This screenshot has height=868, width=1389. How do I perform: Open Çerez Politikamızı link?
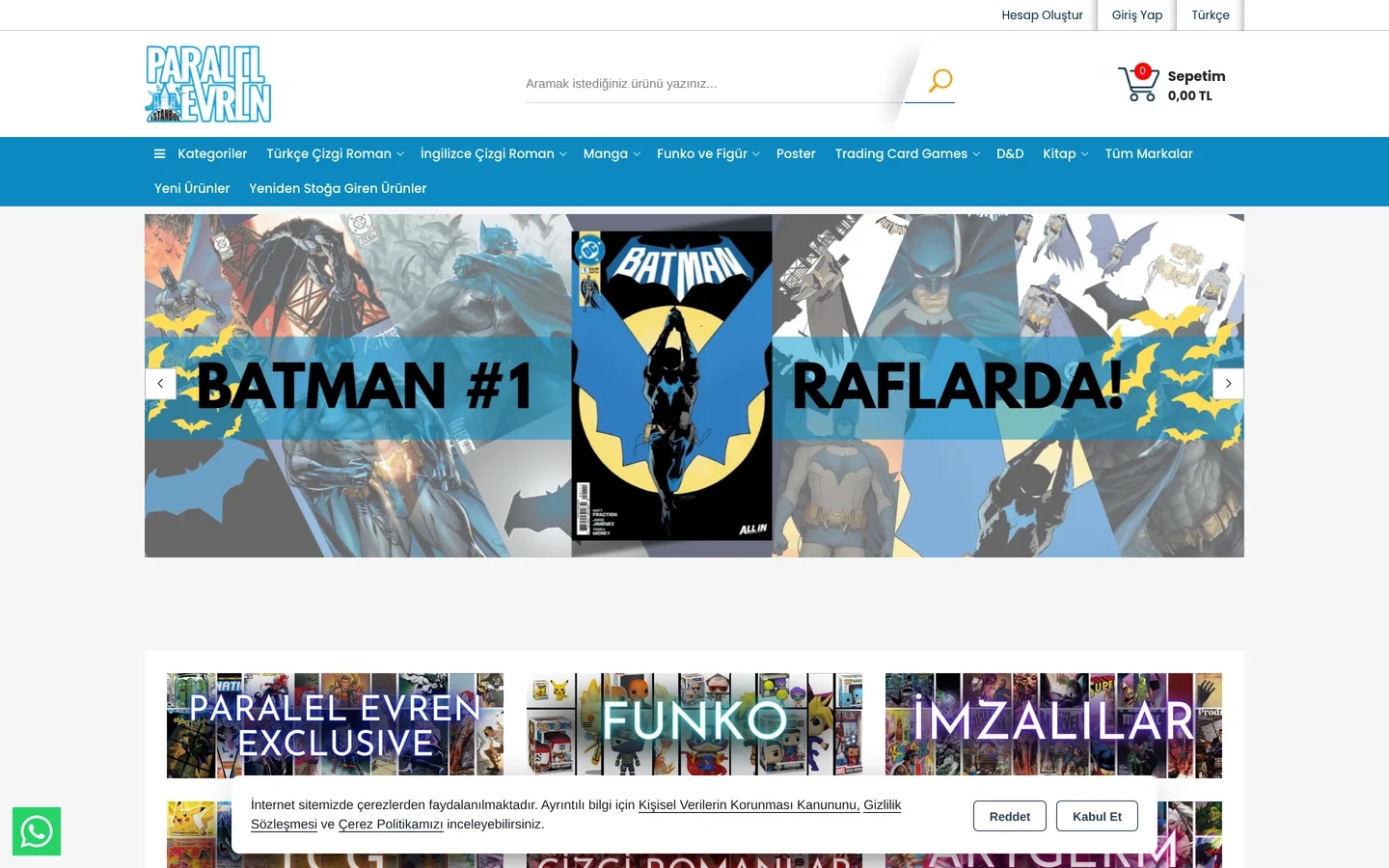(x=391, y=825)
